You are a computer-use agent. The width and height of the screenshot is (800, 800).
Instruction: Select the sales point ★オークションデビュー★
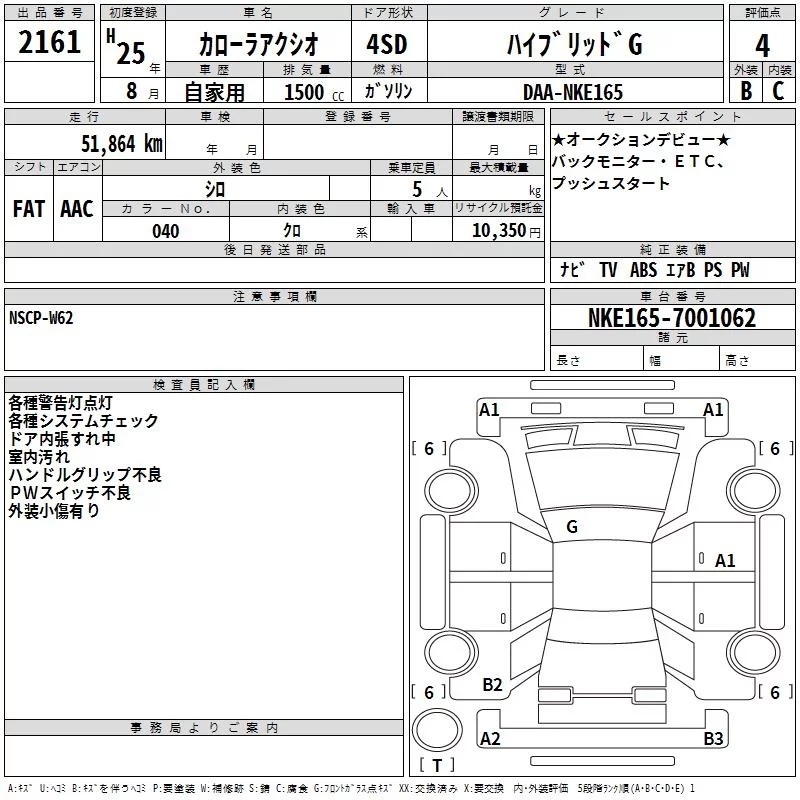tap(641, 139)
